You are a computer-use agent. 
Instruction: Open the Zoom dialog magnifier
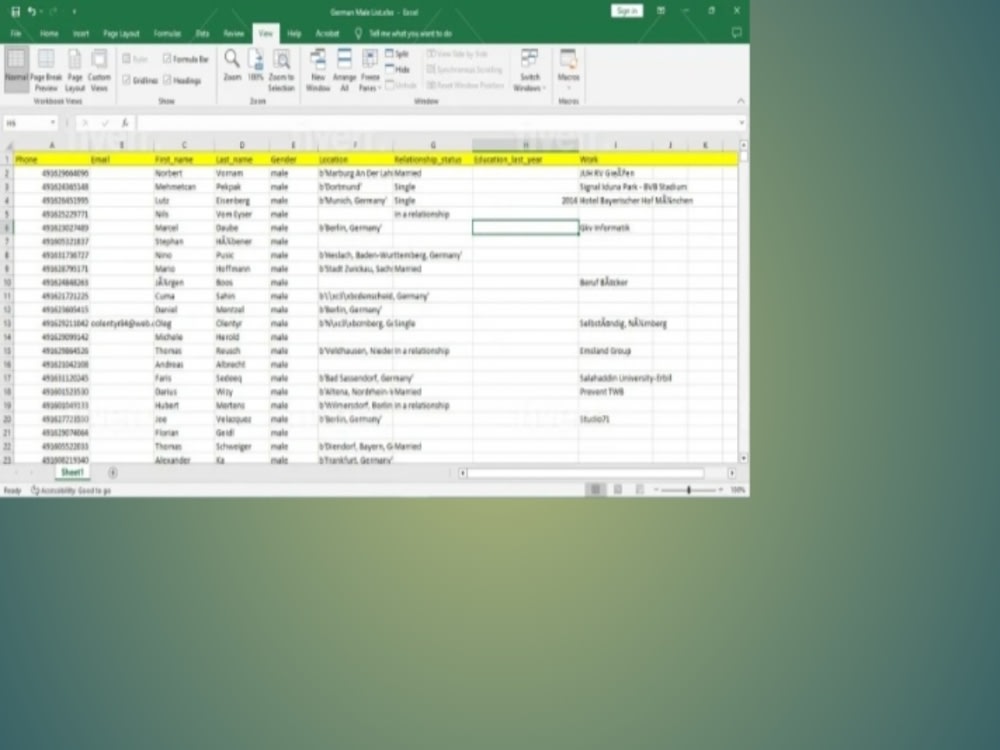pyautogui.click(x=232, y=65)
